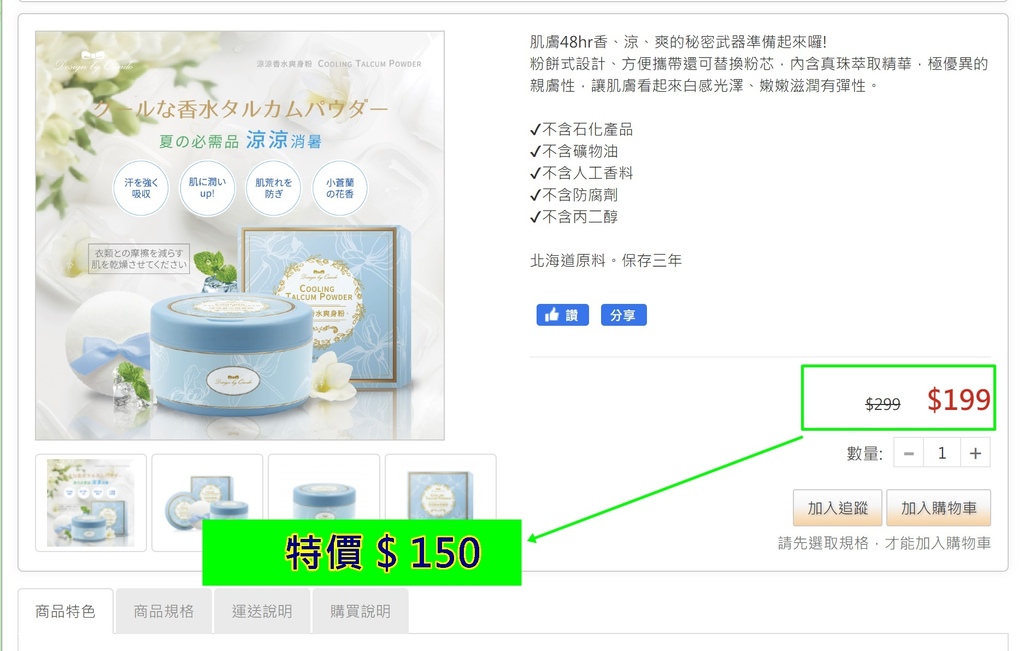Click the Facebook like thumbs-up button
The image size is (1024, 651).
pyautogui.click(x=562, y=315)
